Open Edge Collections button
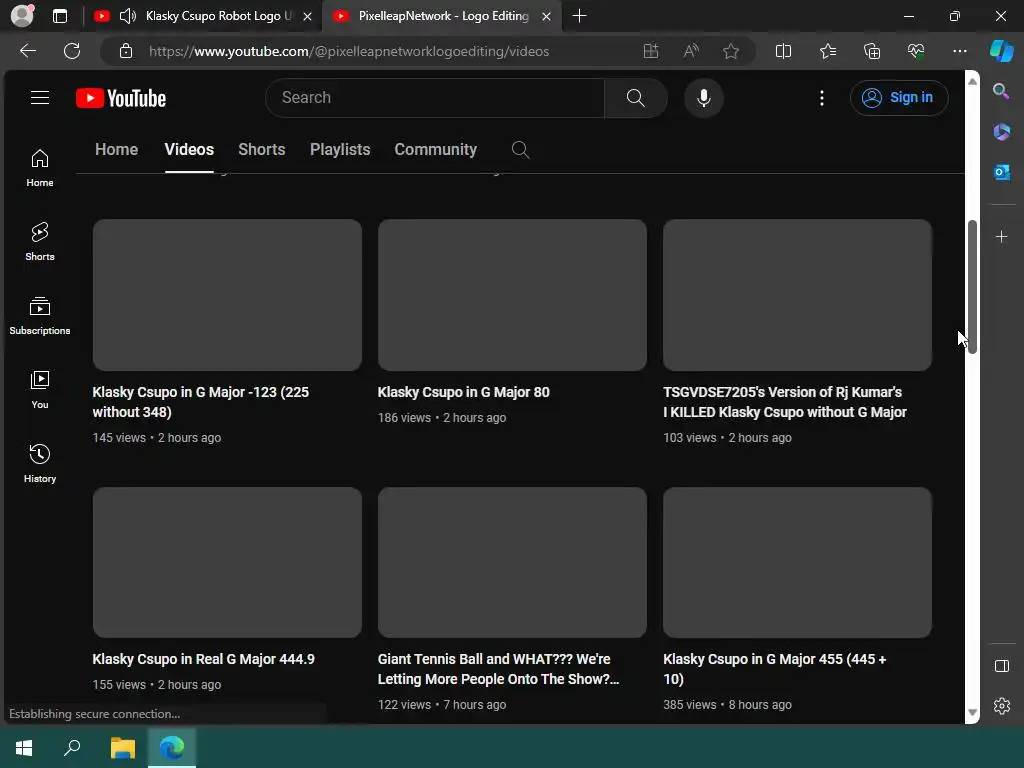 tap(872, 51)
